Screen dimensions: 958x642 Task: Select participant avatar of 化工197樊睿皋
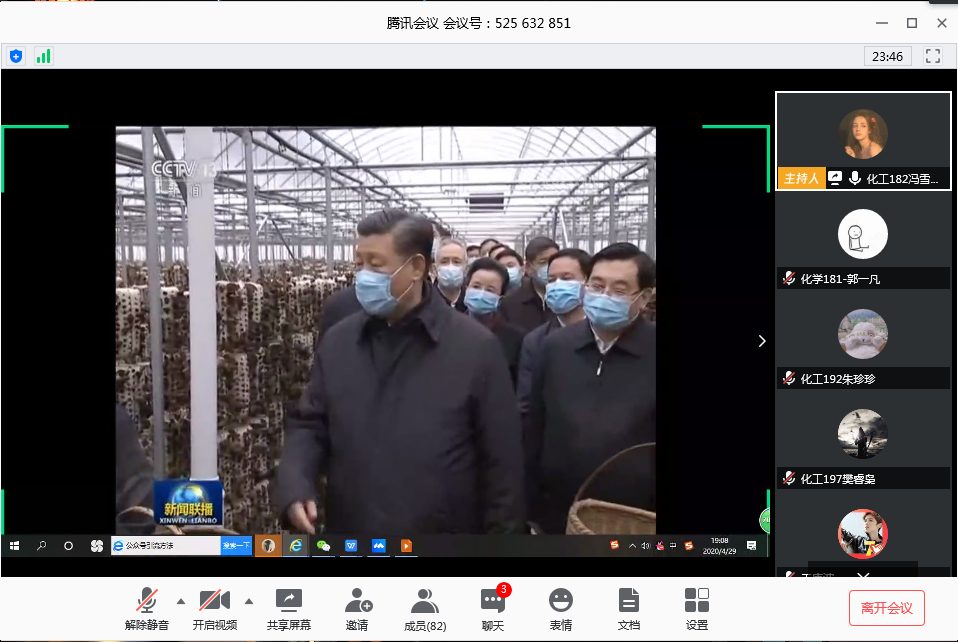click(x=863, y=434)
